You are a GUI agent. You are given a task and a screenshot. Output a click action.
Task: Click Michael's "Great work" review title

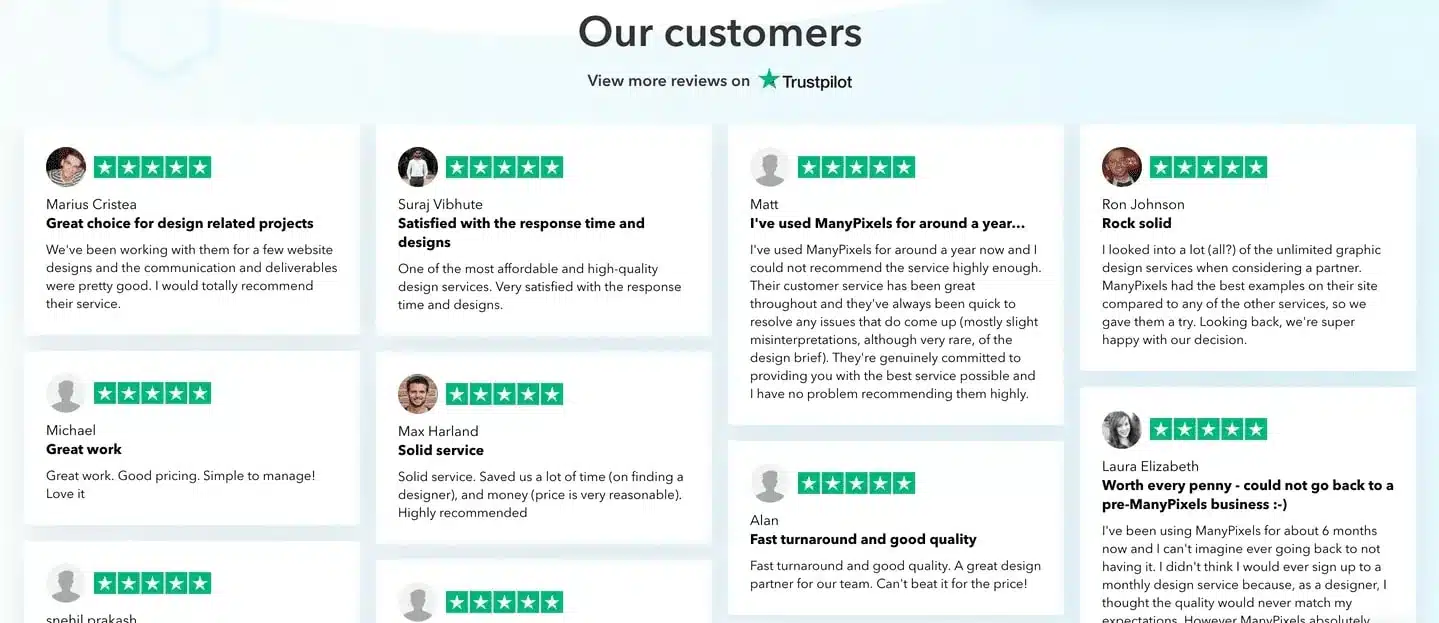[x=84, y=449]
